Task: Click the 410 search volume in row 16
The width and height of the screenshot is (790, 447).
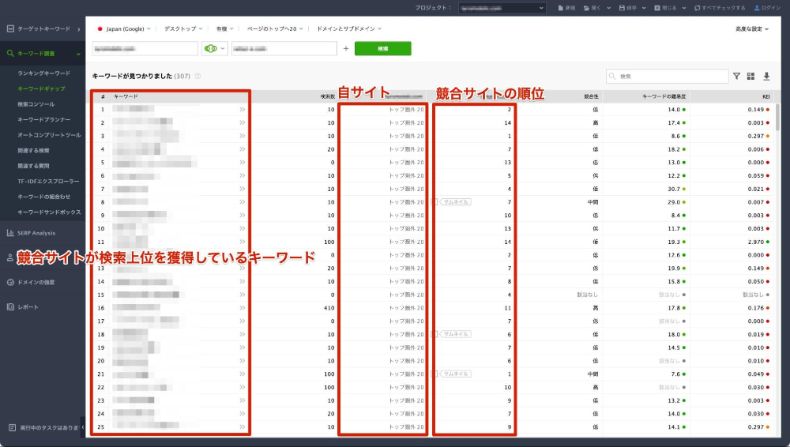Action: click(329, 308)
